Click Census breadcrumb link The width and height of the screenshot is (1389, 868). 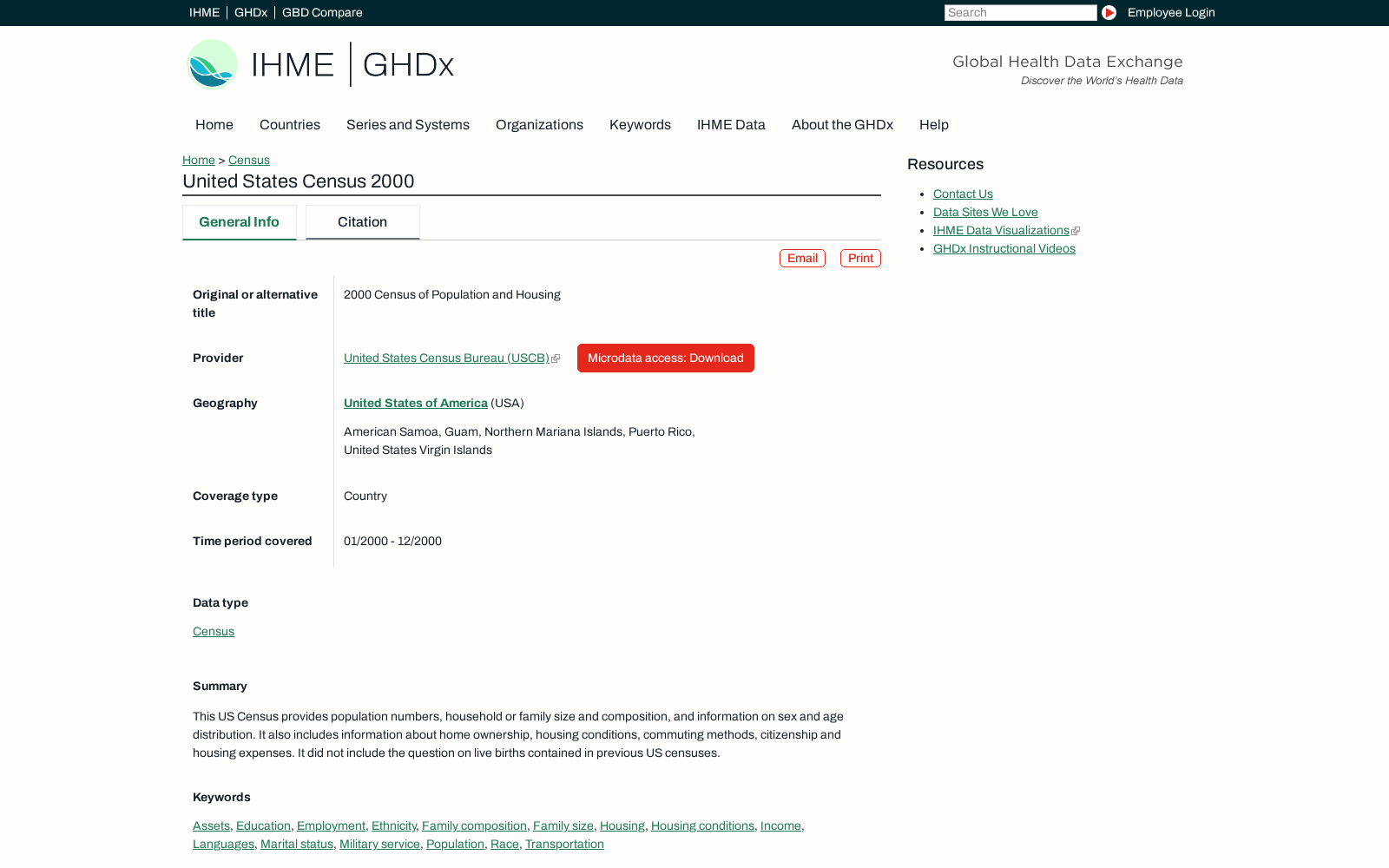[249, 160]
